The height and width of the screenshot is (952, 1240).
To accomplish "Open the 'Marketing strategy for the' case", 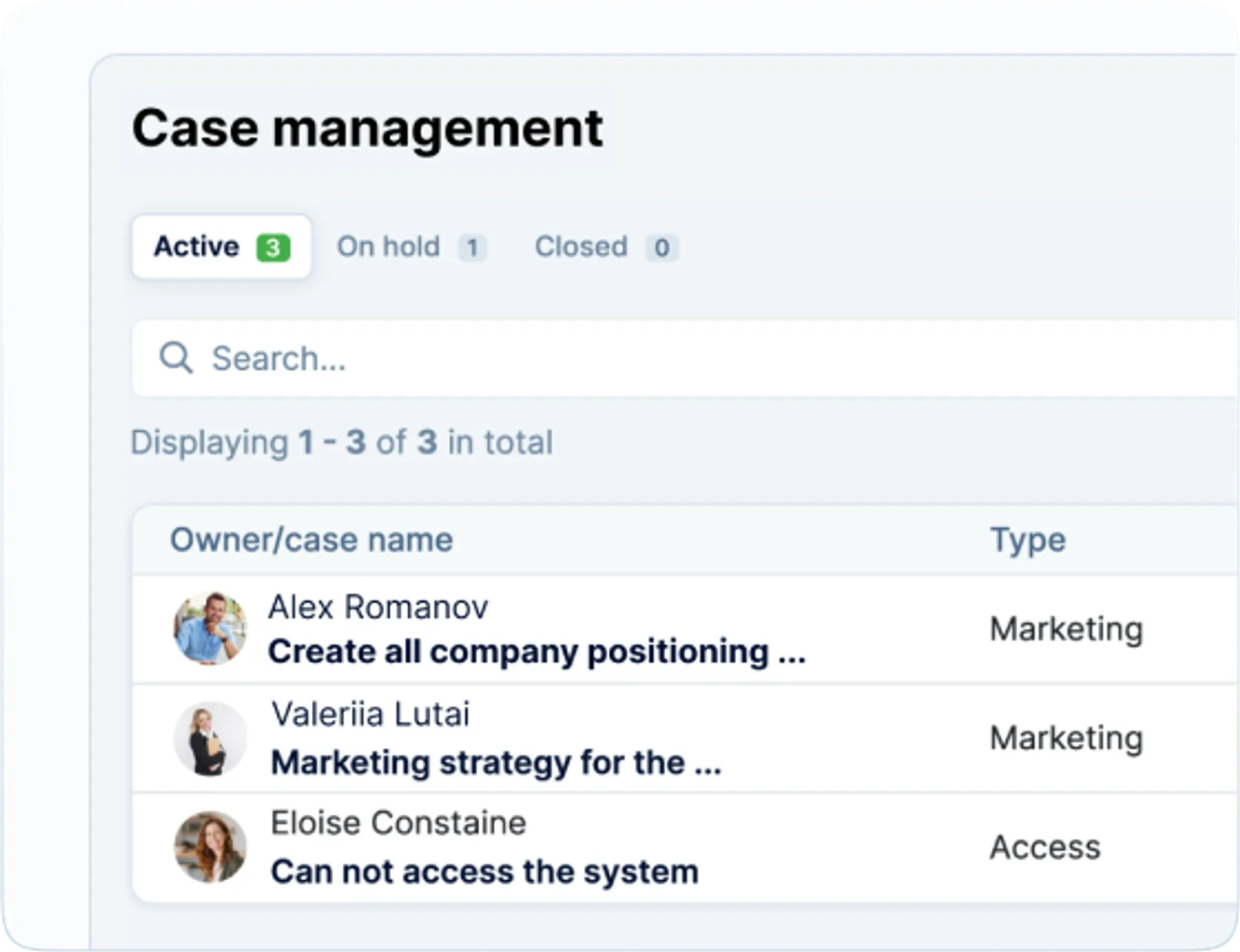I will (x=496, y=762).
